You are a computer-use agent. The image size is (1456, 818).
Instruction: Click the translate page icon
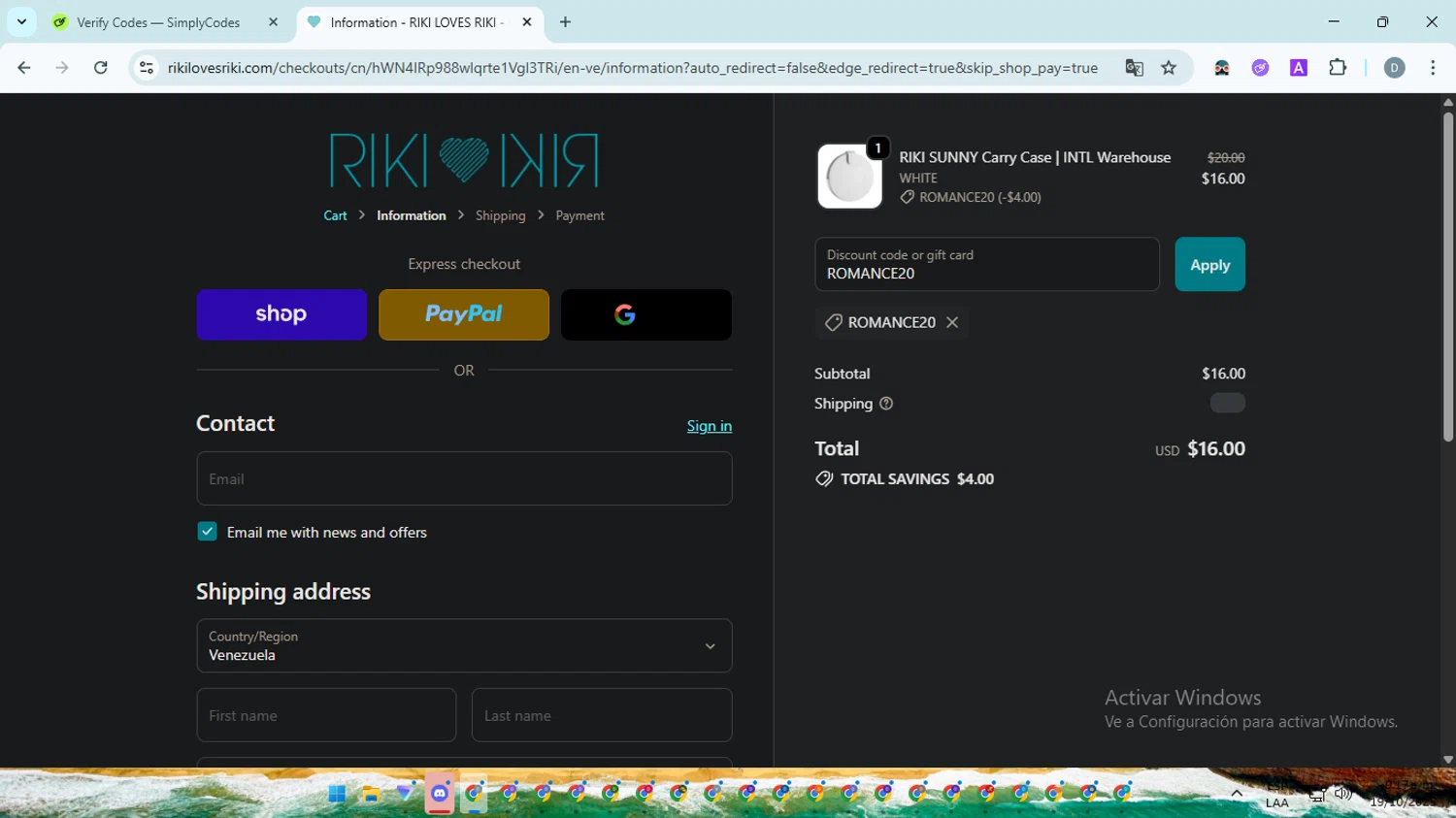click(1134, 68)
